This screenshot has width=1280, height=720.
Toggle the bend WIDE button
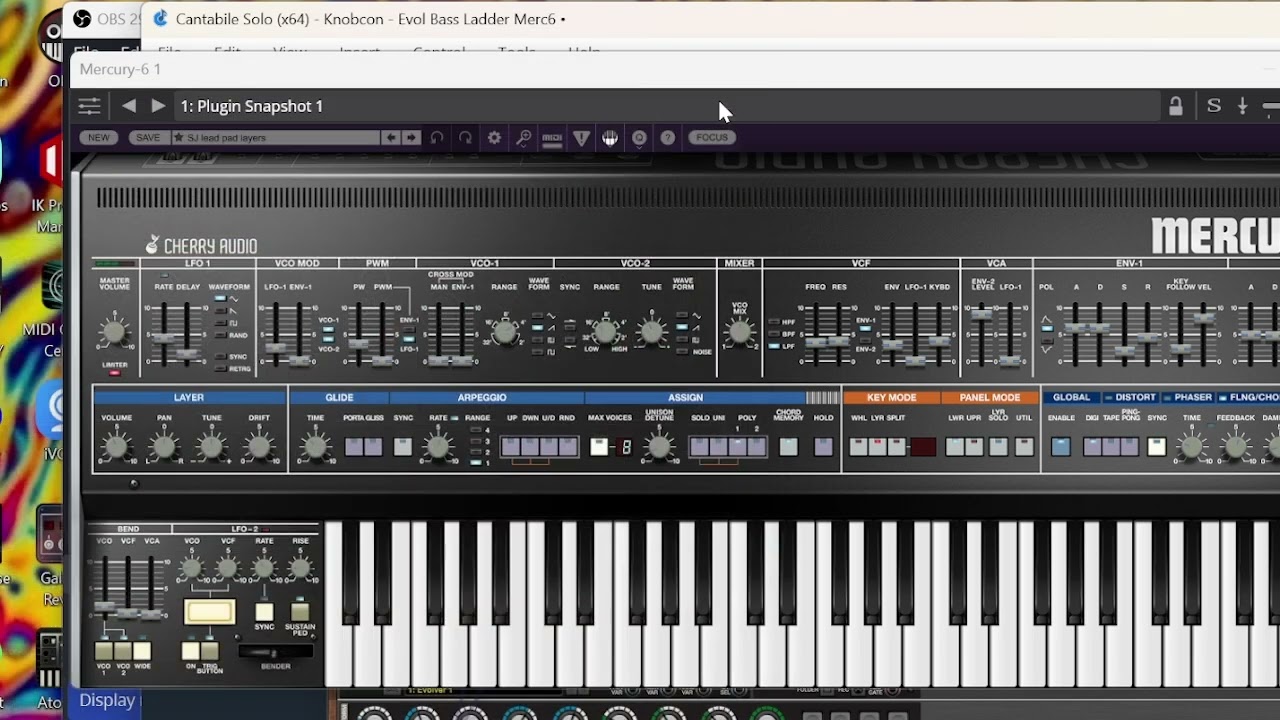pyautogui.click(x=143, y=651)
